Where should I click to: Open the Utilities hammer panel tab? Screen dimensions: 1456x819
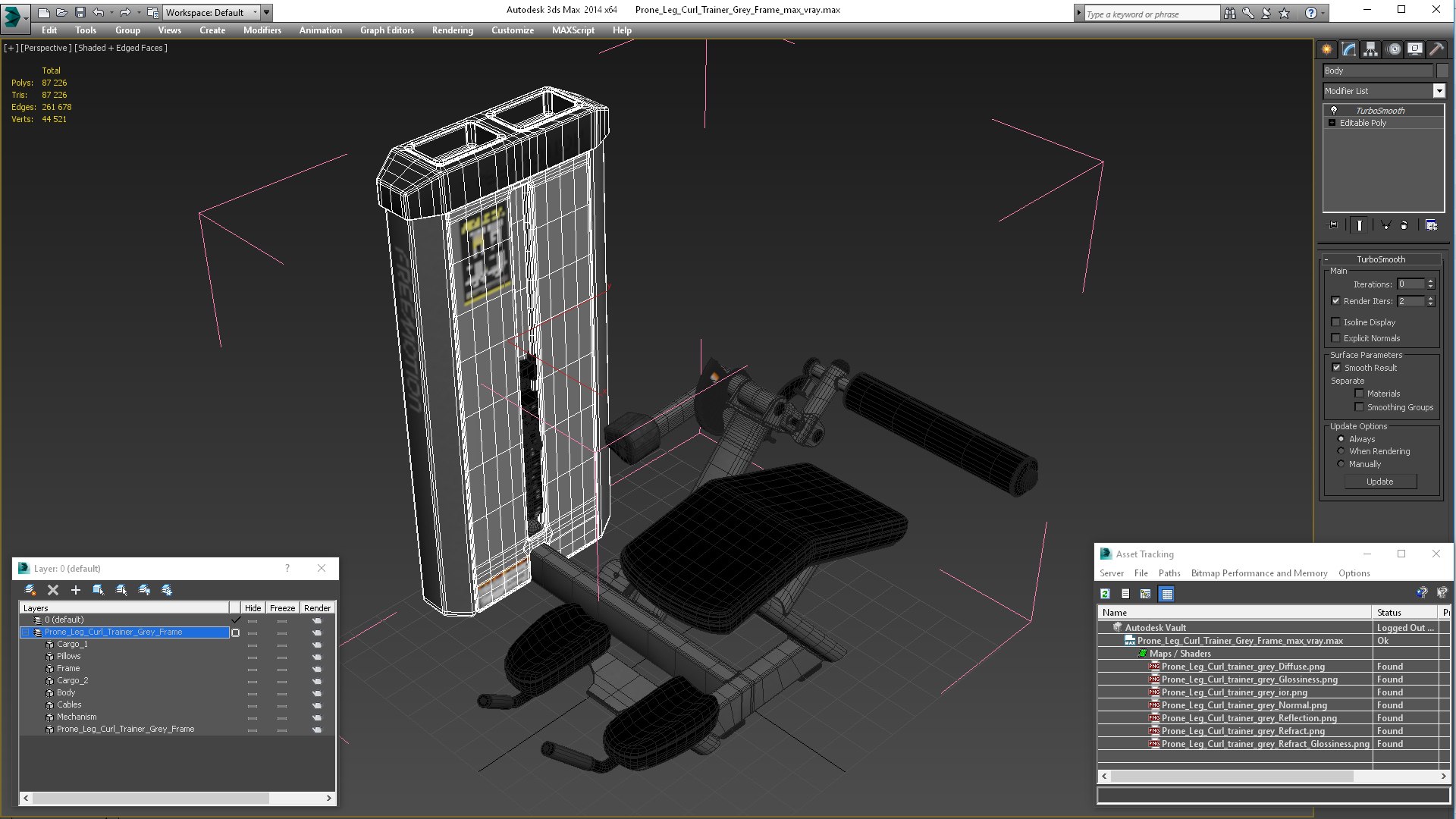1436,49
